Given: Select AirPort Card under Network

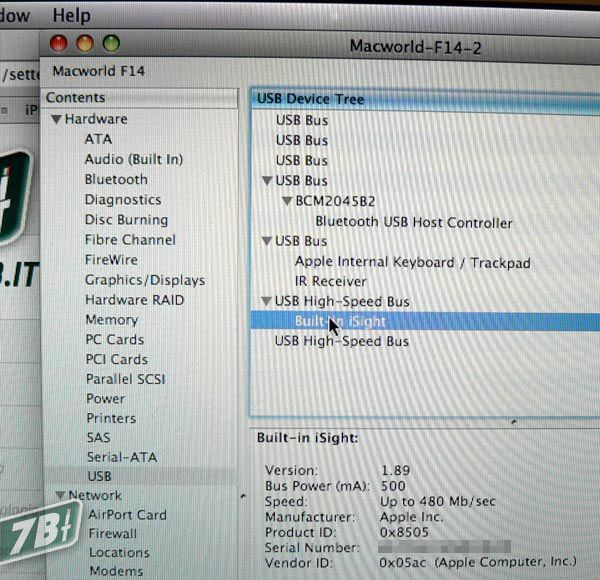Looking at the screenshot, I should [127, 515].
